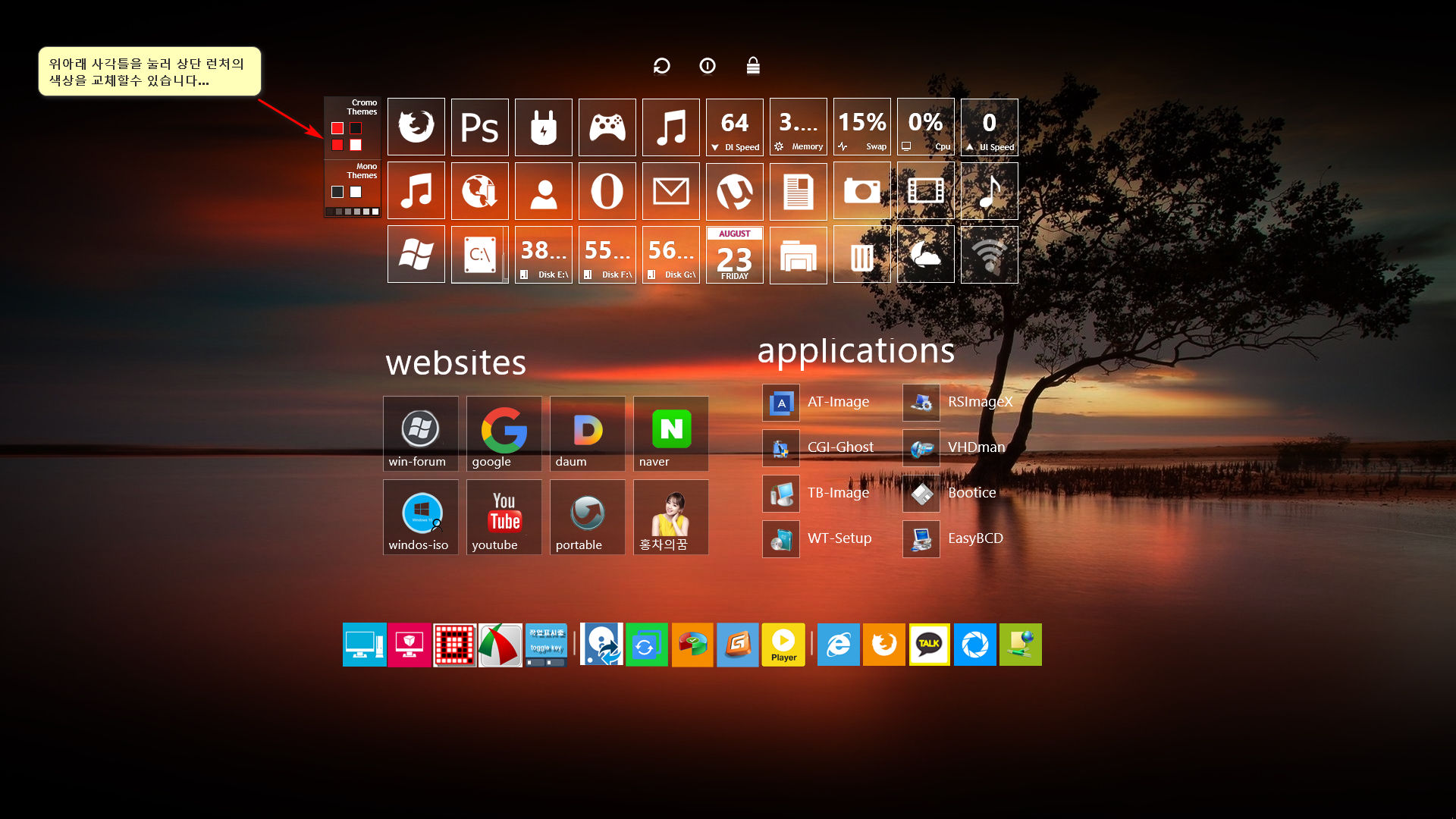Open the youtube website tile
Screen dimensions: 1456x819
point(504,516)
